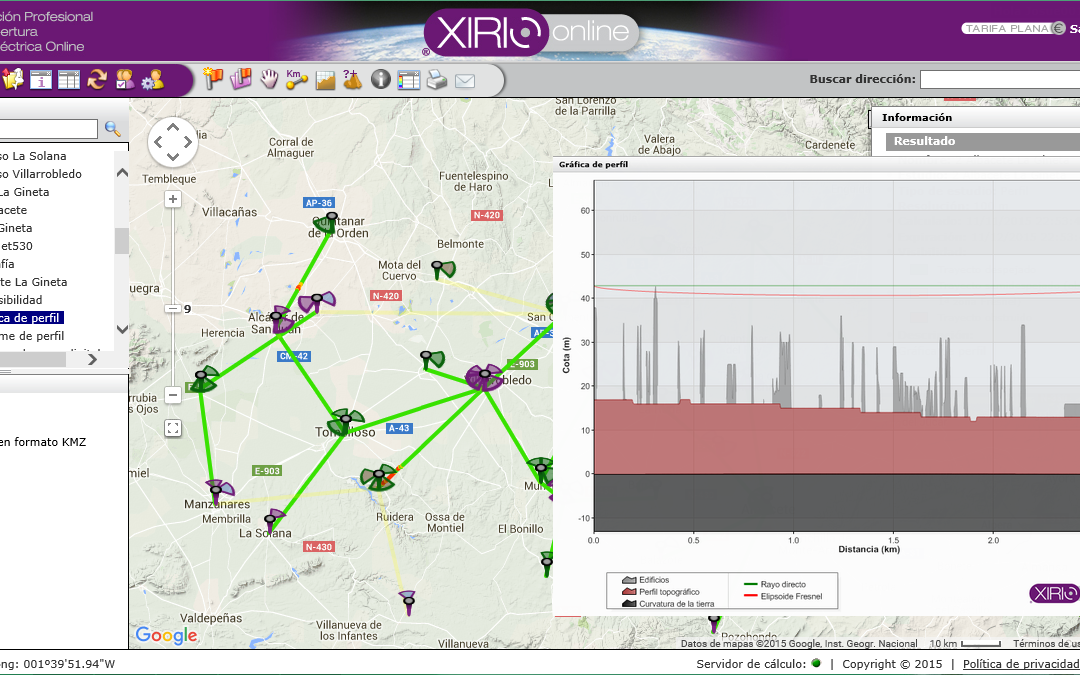The width and height of the screenshot is (1080, 675).
Task: Click the station marker at Quintanar de la Orden
Action: coord(331,217)
